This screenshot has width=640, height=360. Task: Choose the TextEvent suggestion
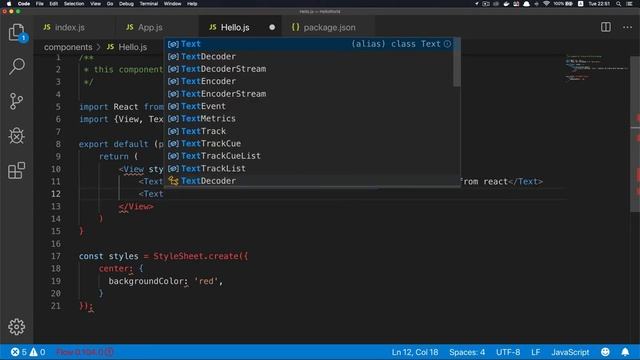[x=310, y=106]
